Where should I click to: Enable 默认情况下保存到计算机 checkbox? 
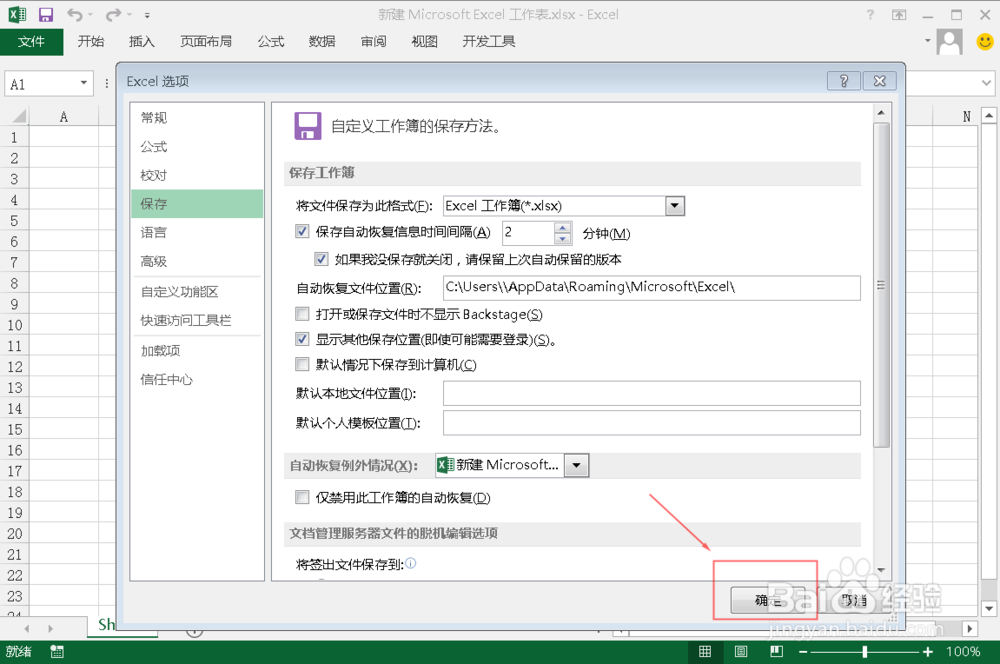(x=302, y=364)
